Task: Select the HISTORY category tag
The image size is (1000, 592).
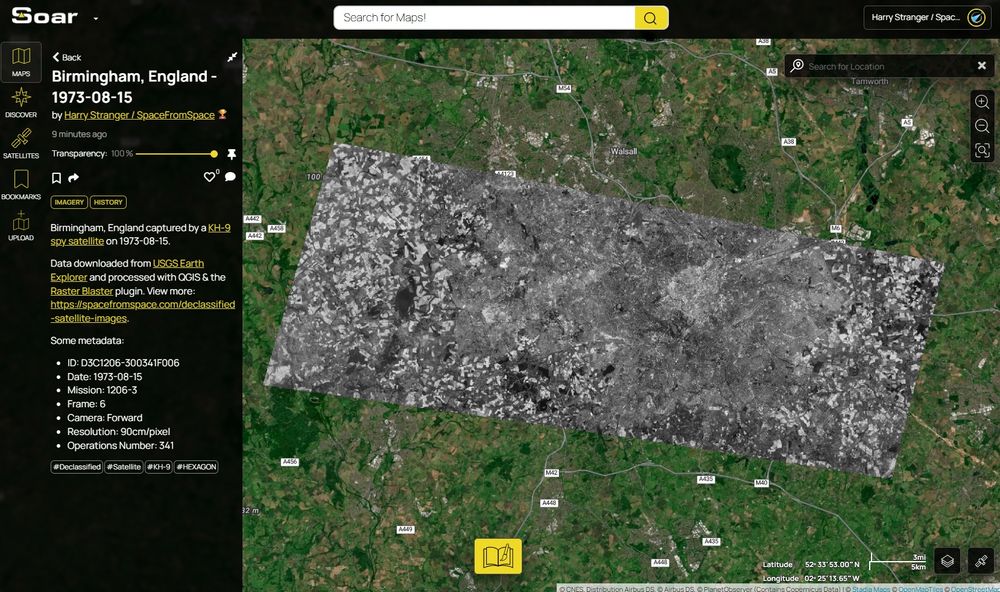Action: 108,202
